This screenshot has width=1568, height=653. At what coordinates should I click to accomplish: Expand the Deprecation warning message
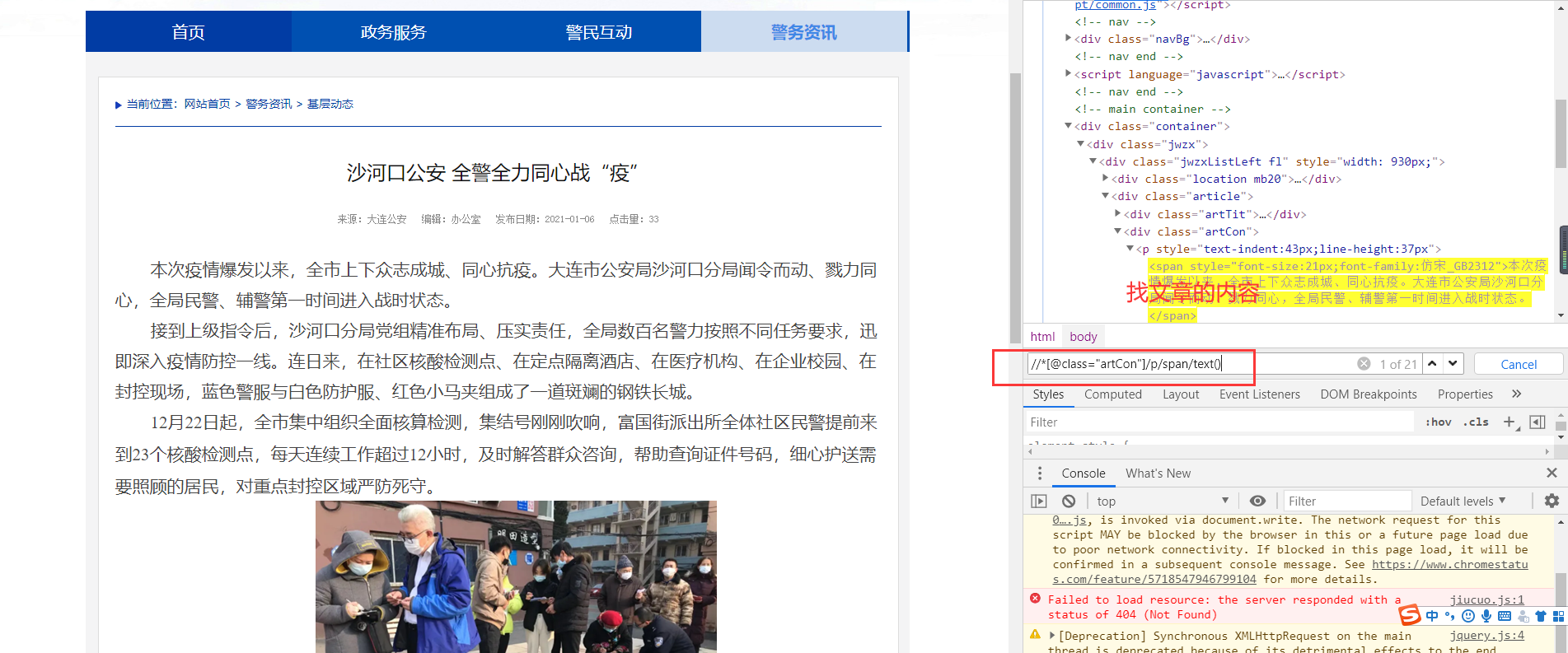tap(1052, 635)
